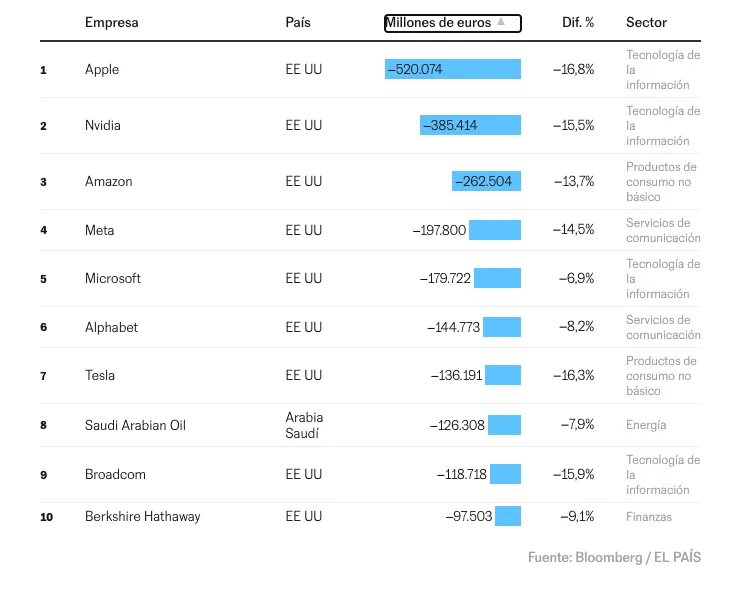Click the Sector column header

coord(646,22)
